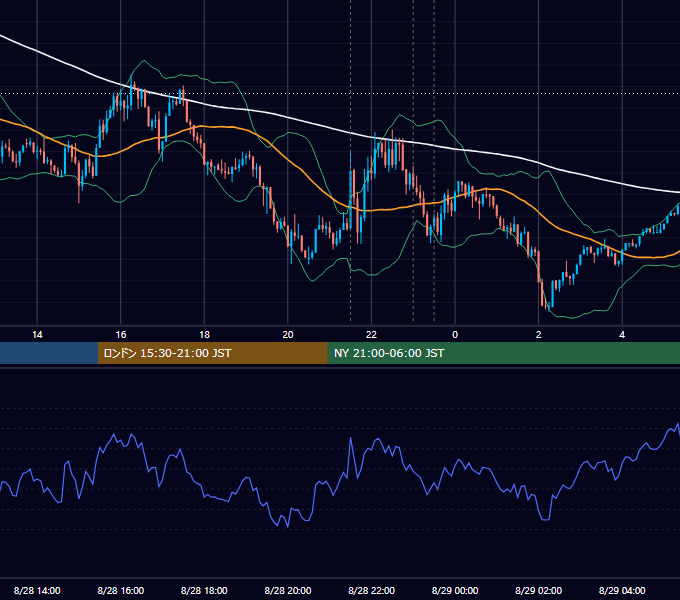This screenshot has height=600, width=680.
Task: Click the 8/29 02:00 date label
Action: (539, 590)
